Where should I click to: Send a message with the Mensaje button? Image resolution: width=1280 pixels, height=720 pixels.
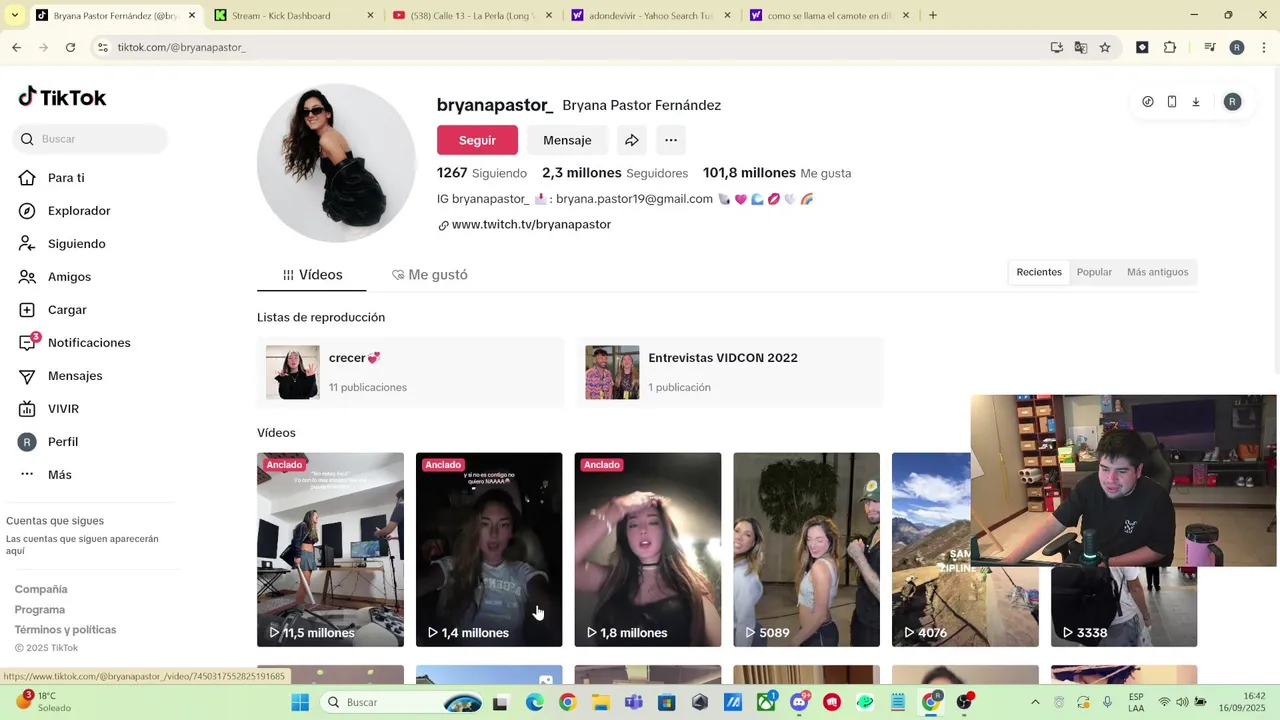[567, 140]
